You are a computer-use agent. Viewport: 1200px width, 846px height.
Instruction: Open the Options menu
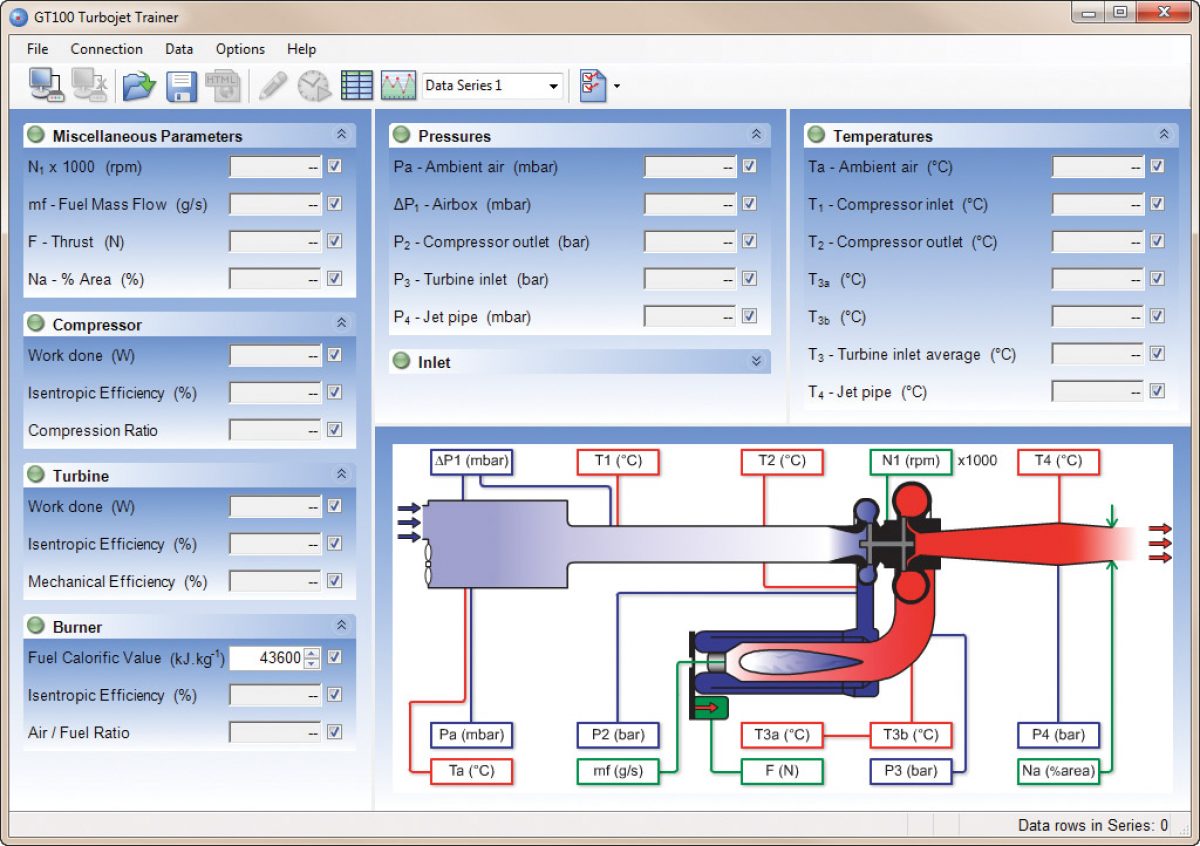(x=241, y=49)
